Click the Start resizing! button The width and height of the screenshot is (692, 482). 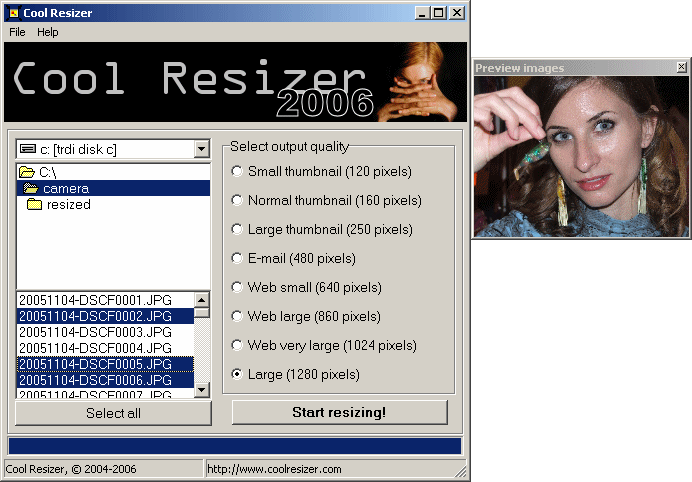339,412
